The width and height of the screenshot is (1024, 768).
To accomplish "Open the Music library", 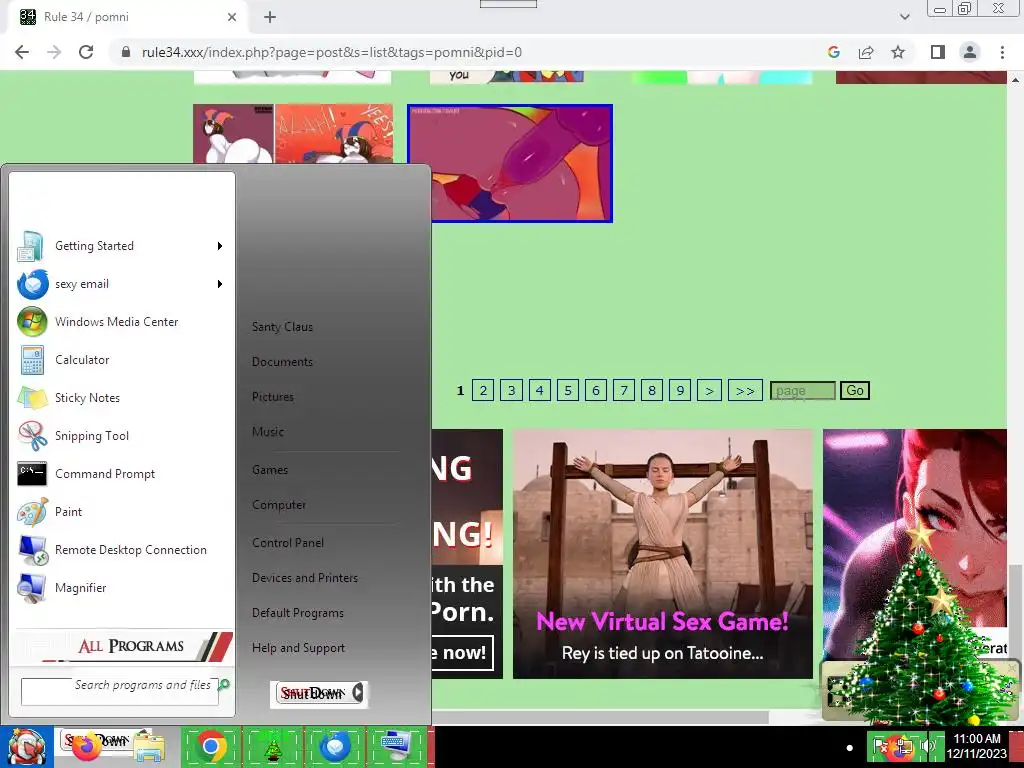I will 268,432.
